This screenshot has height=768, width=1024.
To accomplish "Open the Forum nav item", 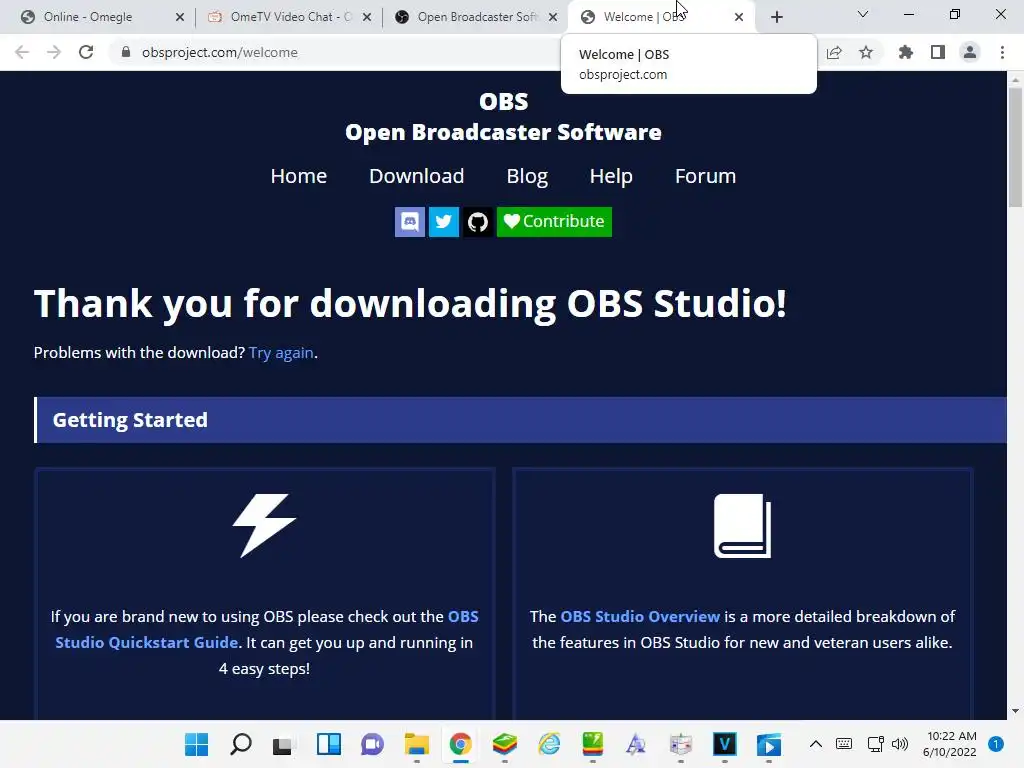I will pyautogui.click(x=705, y=176).
